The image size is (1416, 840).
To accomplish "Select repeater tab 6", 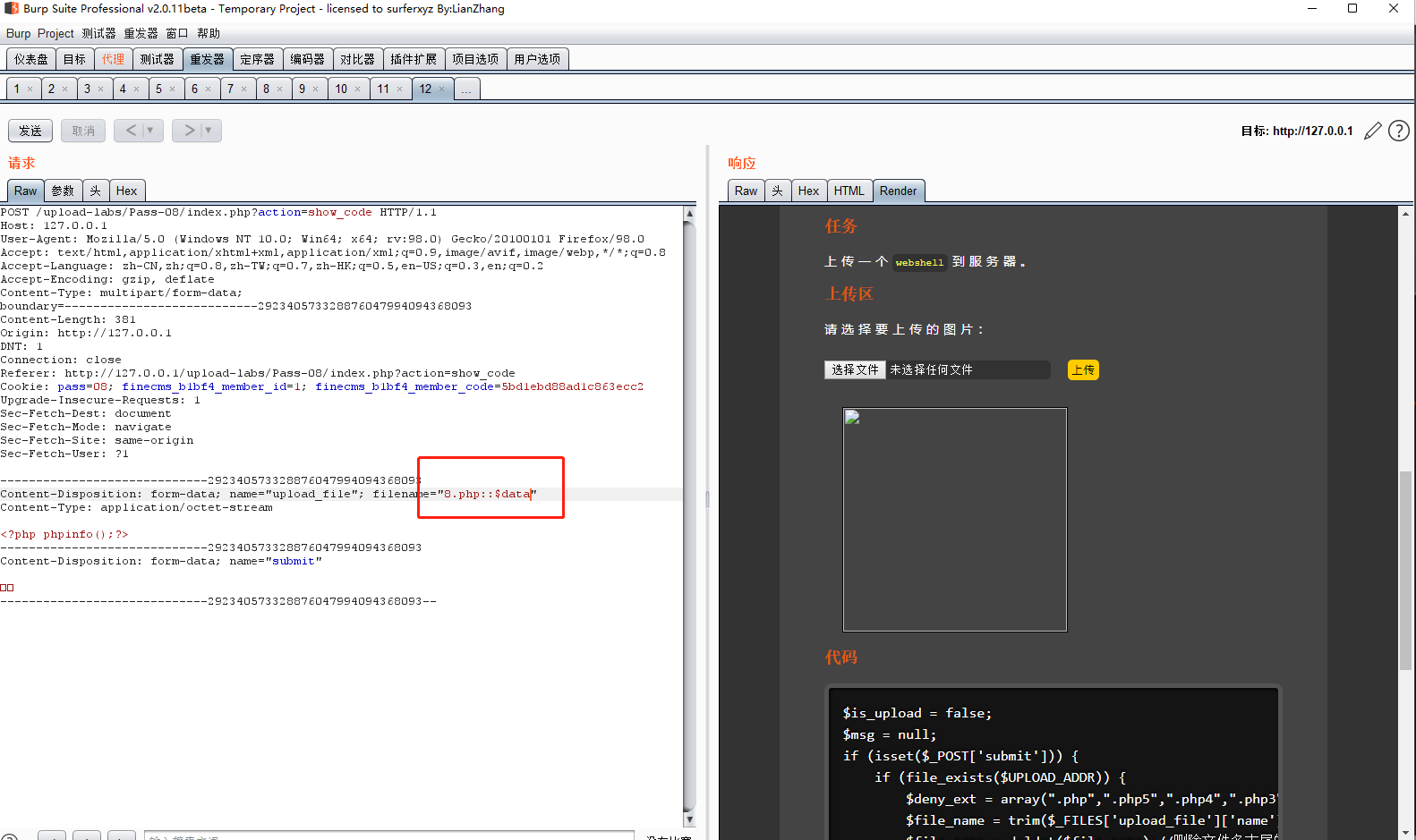I will 195,89.
